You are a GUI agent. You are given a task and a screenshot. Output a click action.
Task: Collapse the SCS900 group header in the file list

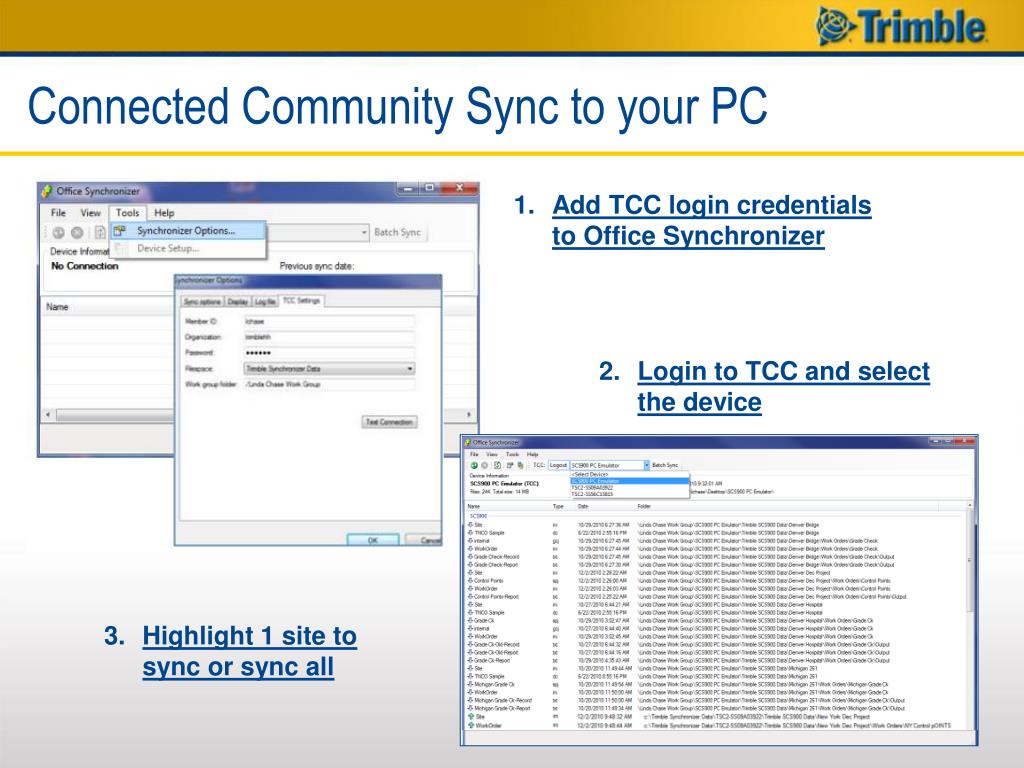pos(478,516)
